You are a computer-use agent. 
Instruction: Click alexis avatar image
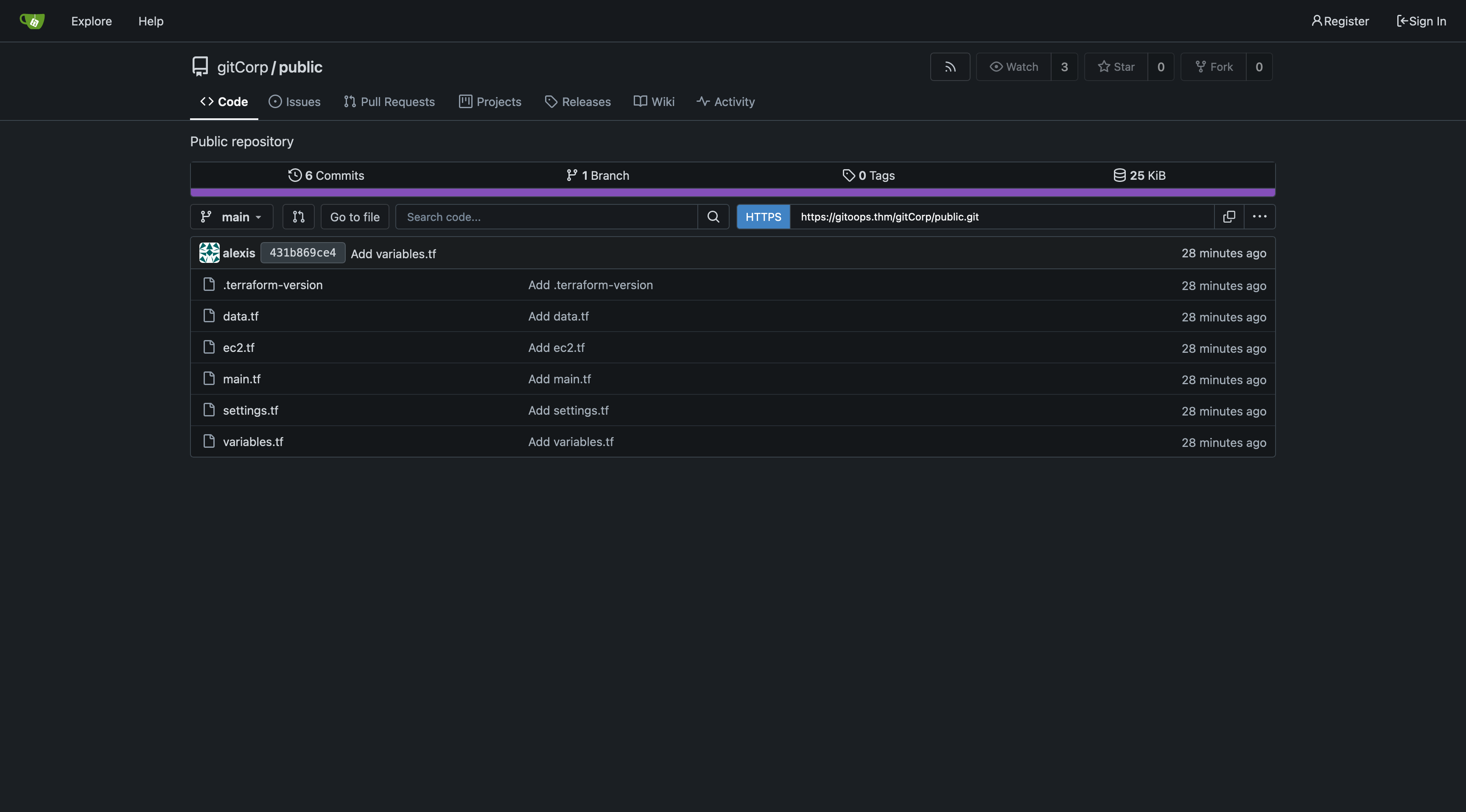(210, 253)
